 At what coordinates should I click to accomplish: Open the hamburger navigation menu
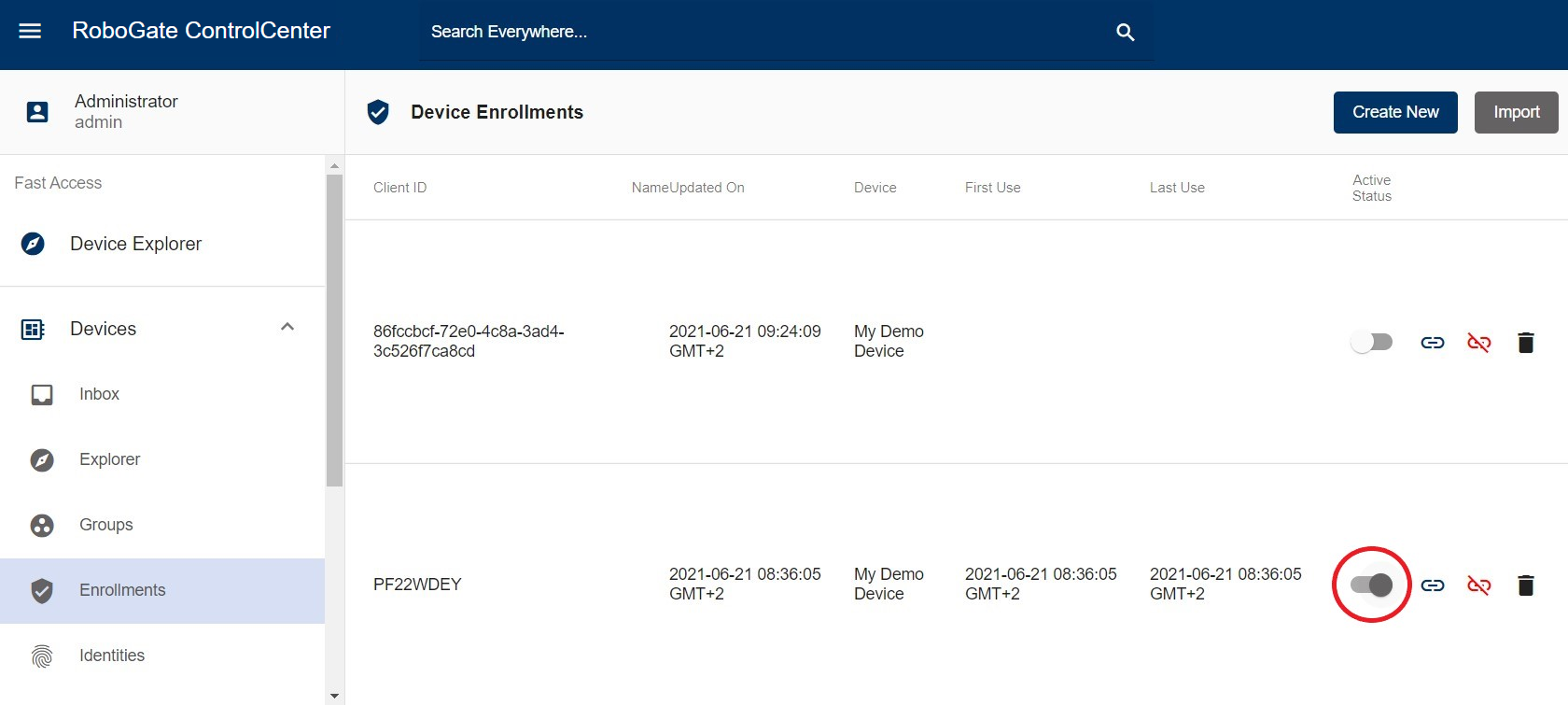(x=30, y=31)
